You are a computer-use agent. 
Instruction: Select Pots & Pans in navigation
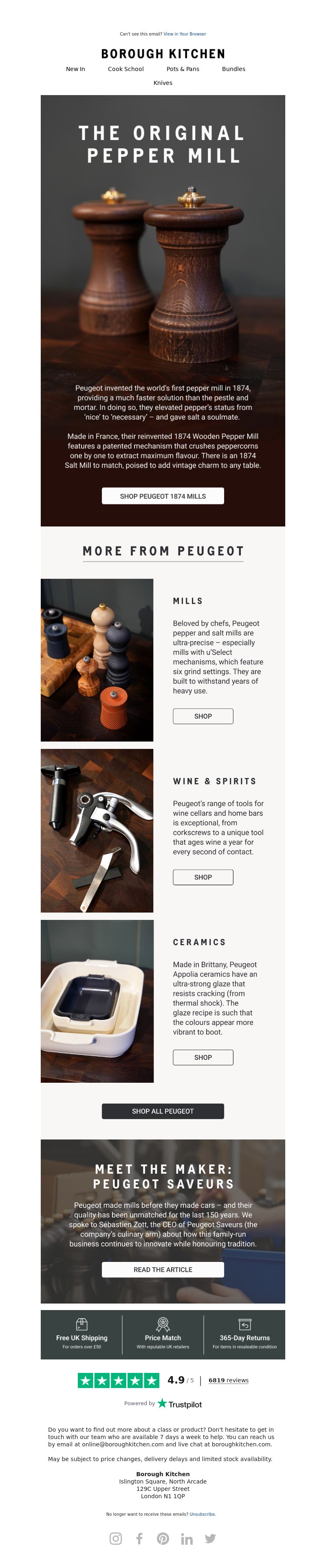click(183, 69)
